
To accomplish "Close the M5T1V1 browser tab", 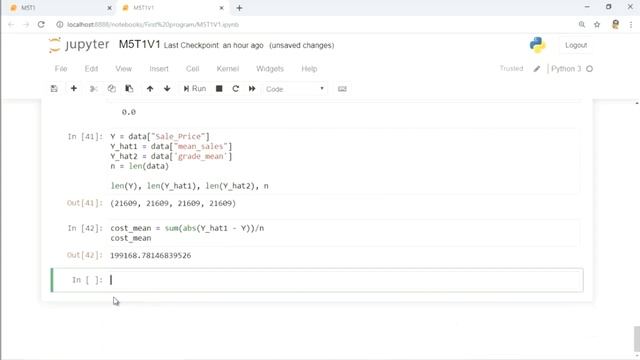I will (x=222, y=8).
